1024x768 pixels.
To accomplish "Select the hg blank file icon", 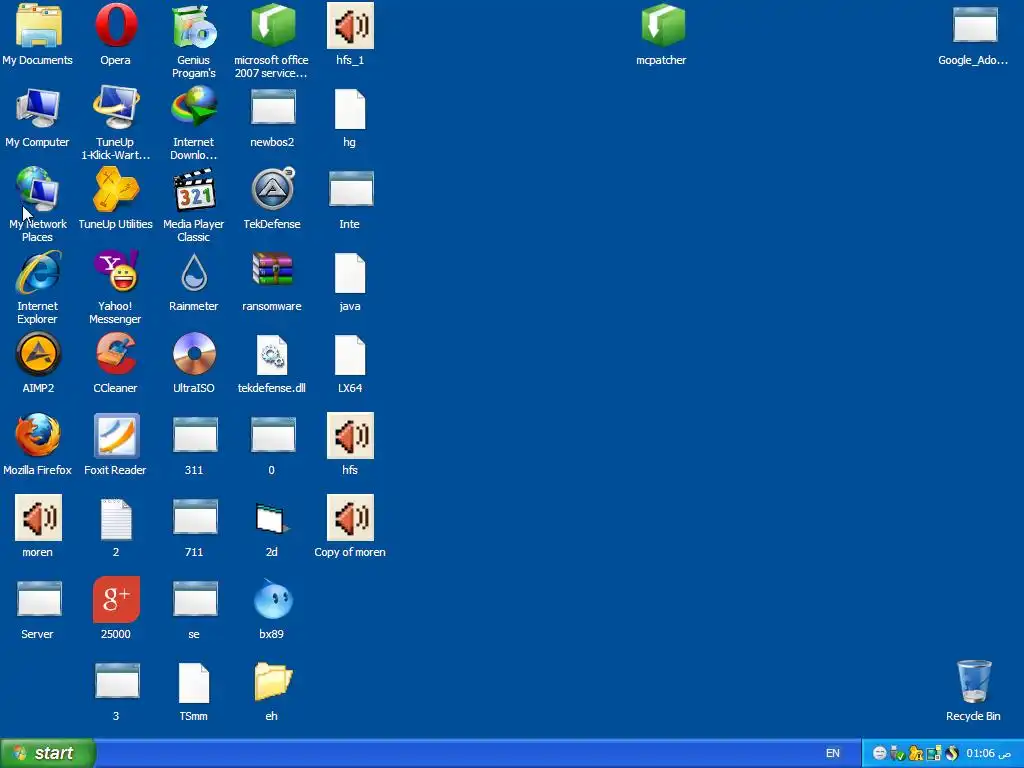I will (350, 109).
